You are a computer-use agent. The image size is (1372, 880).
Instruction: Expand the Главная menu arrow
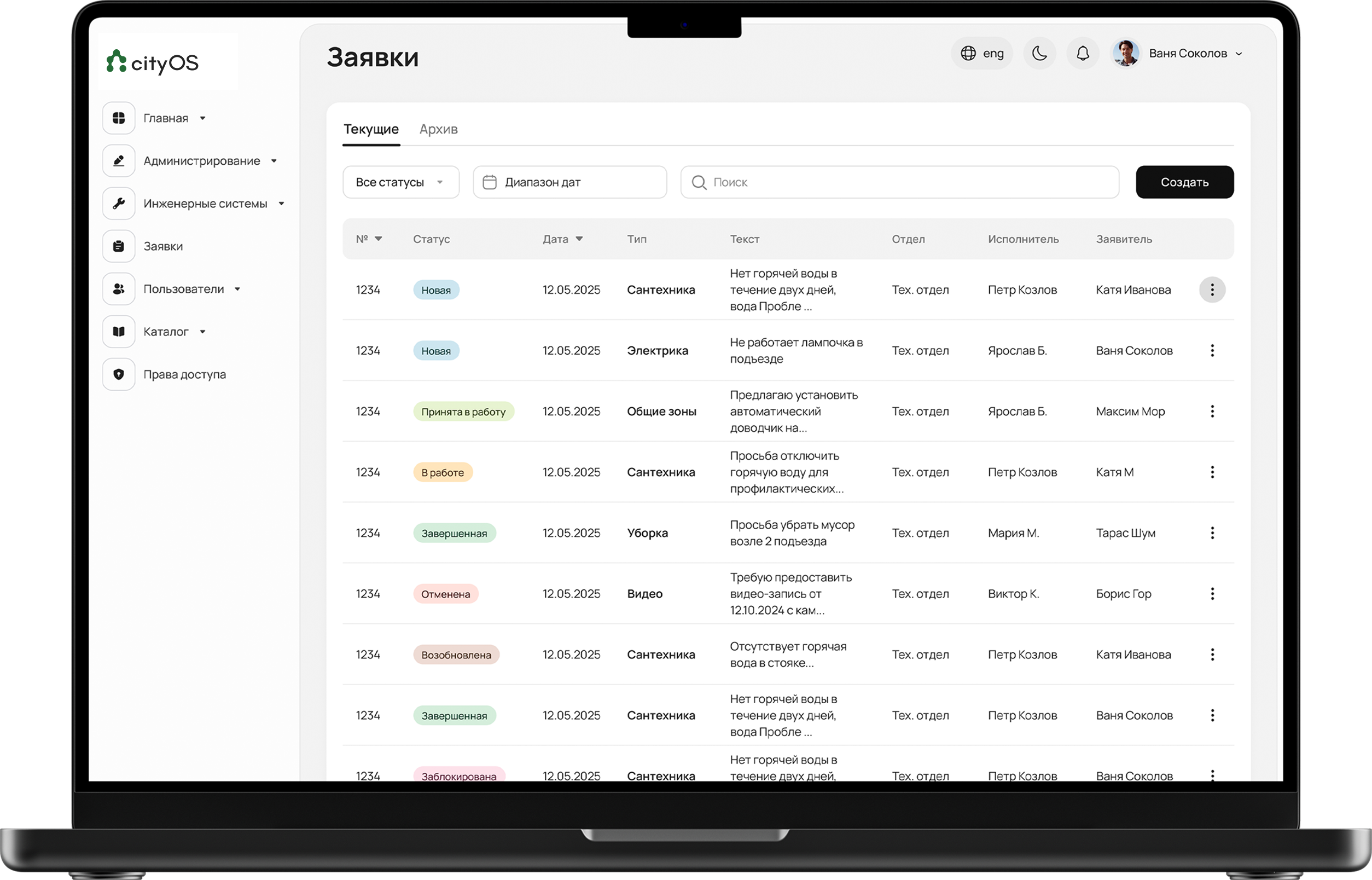click(203, 118)
